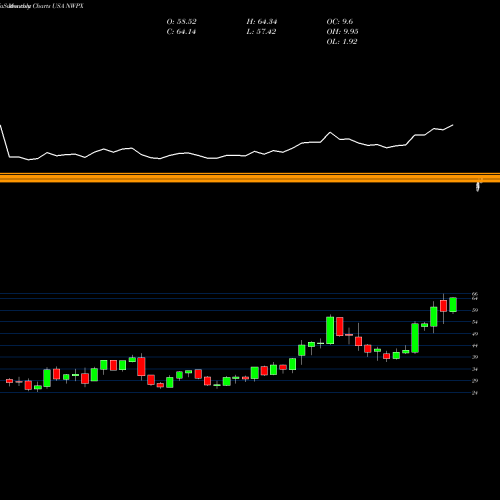Click the OH: 9.95 reading
Image resolution: width=500 pixels, height=500 pixels.
[342, 32]
